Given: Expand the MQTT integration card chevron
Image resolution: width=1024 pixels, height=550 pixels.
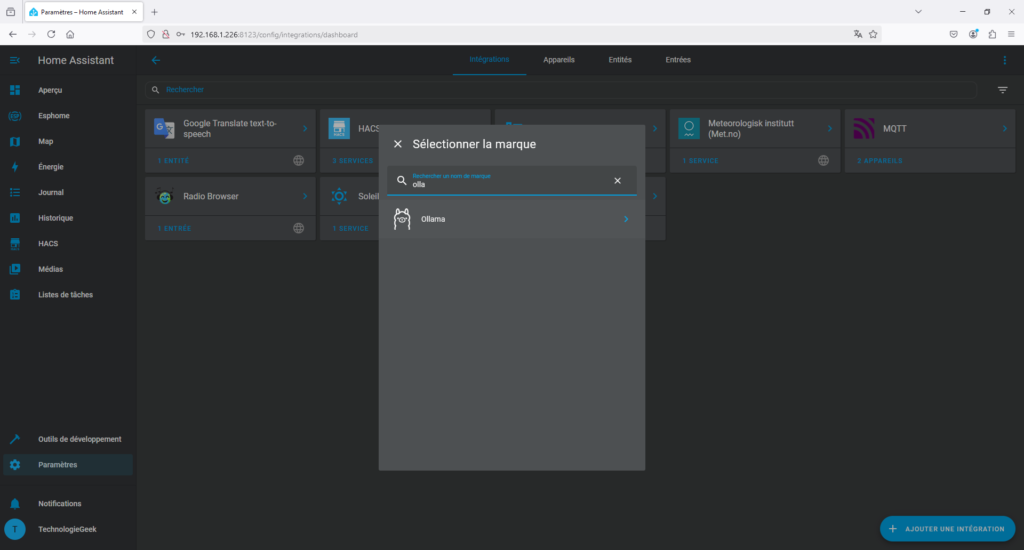Looking at the screenshot, I should click(x=1005, y=128).
